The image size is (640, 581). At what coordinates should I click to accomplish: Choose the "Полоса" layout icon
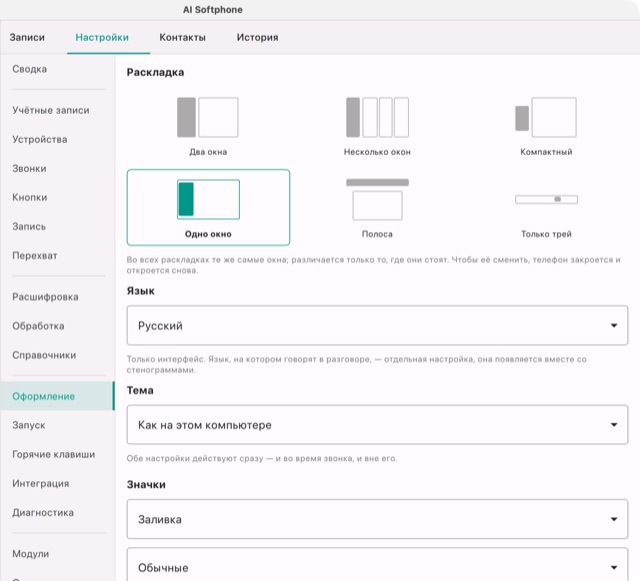tap(377, 199)
